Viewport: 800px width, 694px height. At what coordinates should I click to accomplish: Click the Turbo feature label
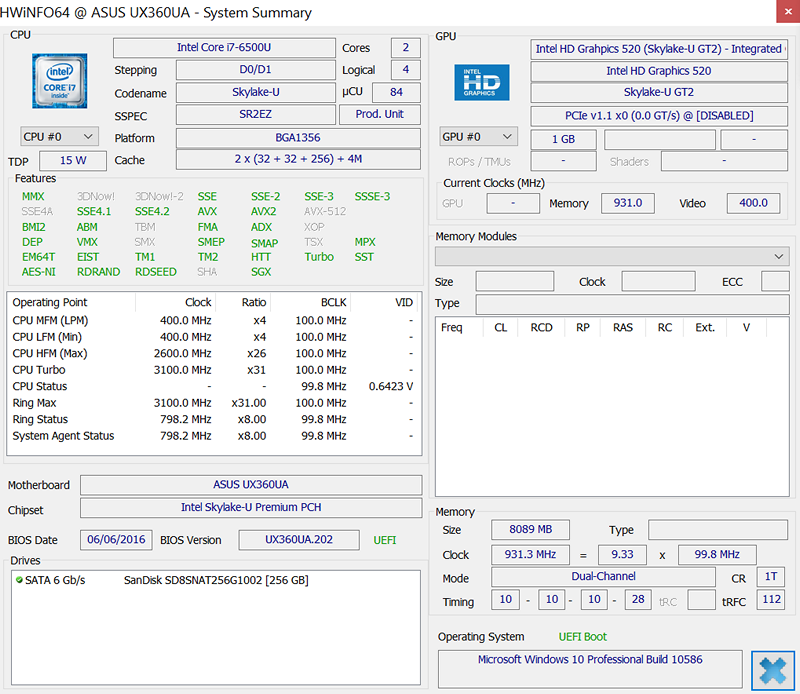pos(319,257)
